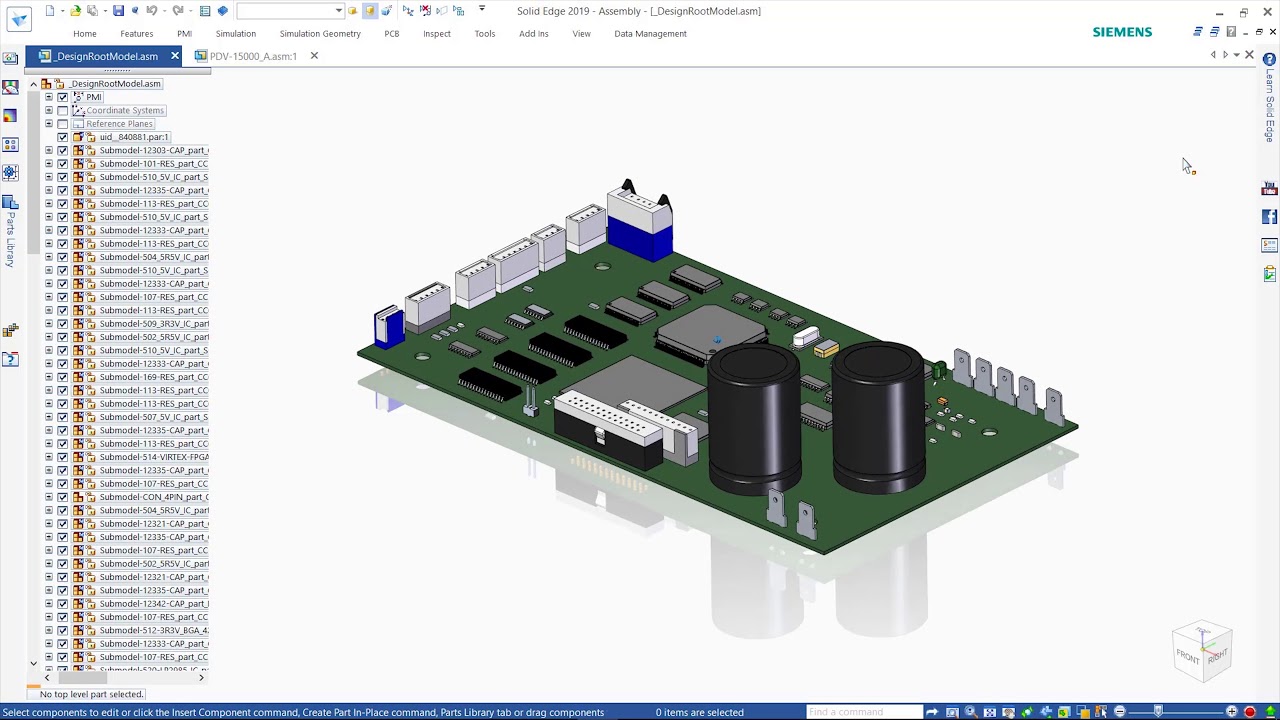Click the Save icon in quick access toolbar
Screen dimensions: 1280x720
tap(118, 11)
